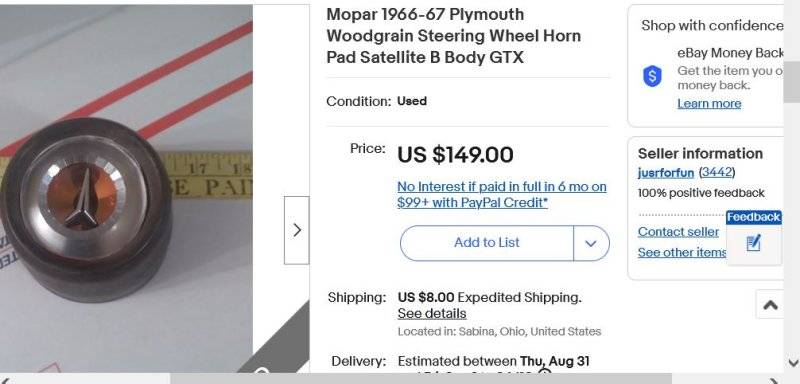Click the back-to-top up arrow button

coord(770,304)
